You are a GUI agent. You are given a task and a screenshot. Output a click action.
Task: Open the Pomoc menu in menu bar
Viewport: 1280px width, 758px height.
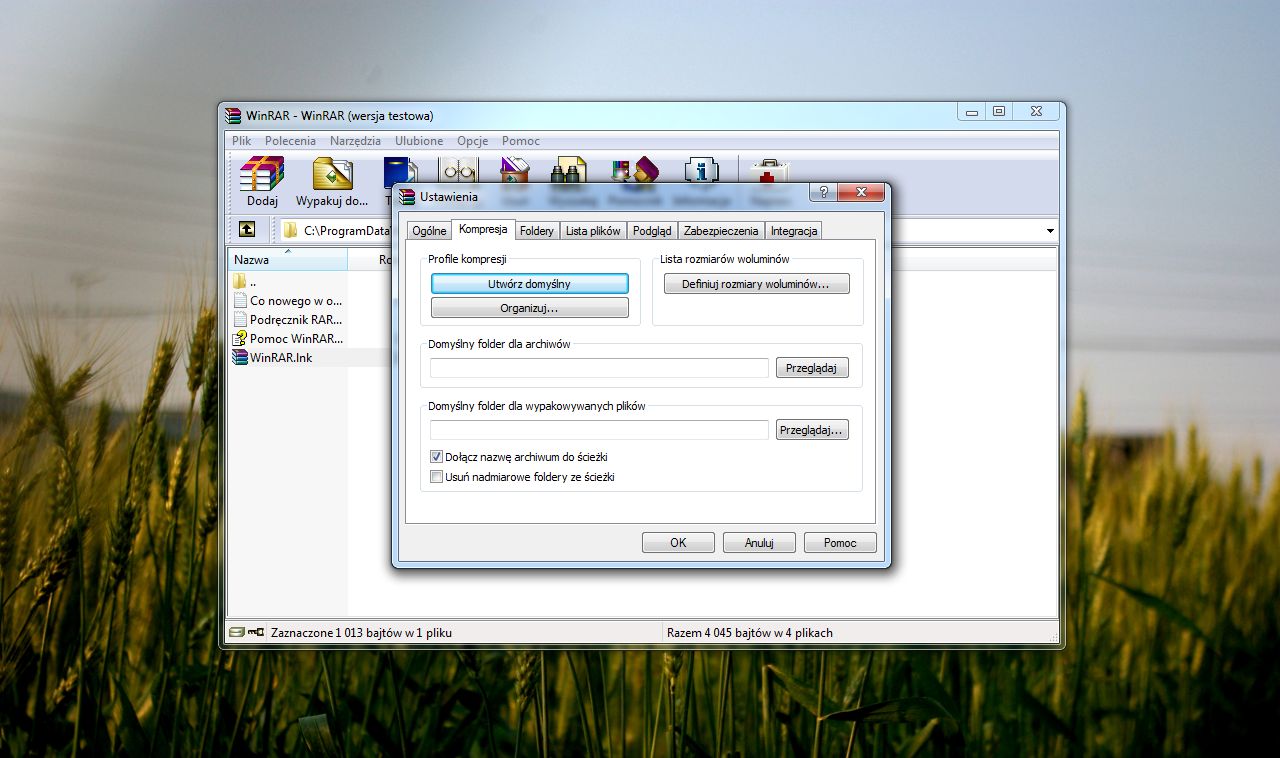tap(521, 141)
